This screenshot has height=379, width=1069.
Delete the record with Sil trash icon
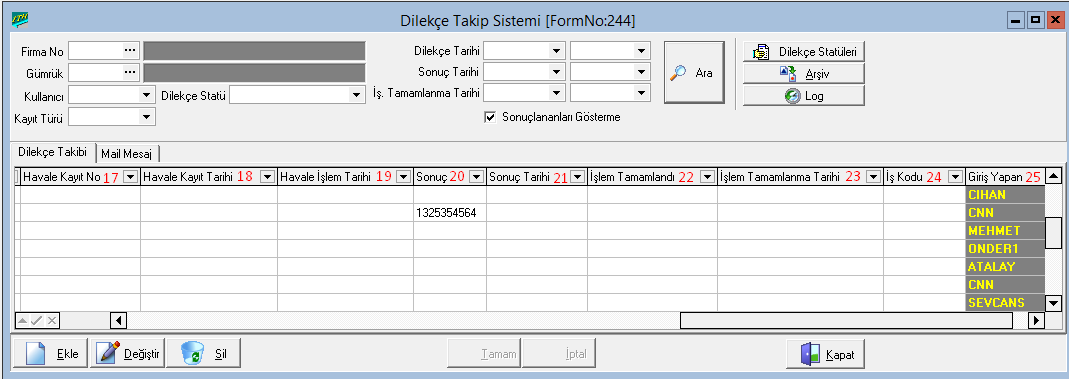(204, 354)
